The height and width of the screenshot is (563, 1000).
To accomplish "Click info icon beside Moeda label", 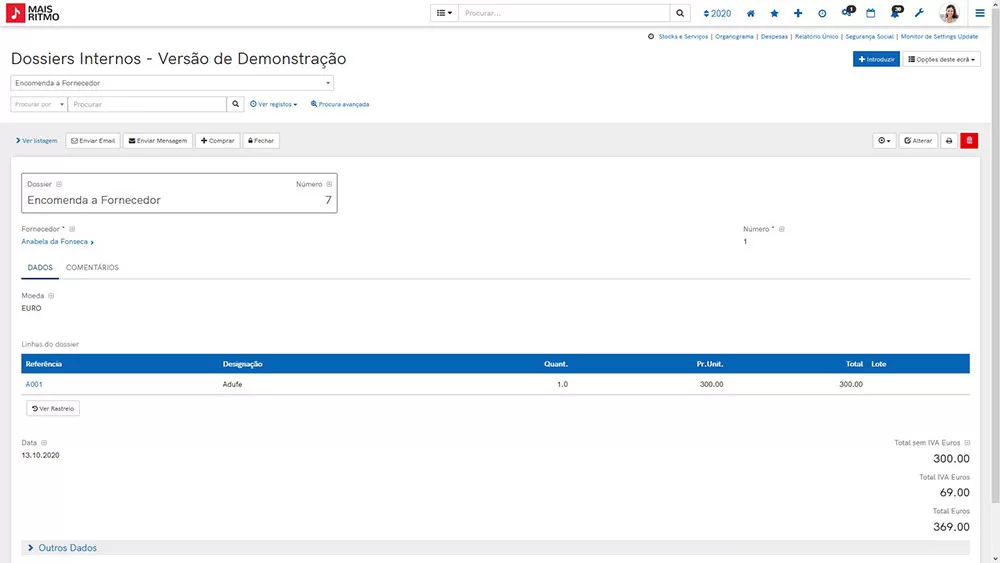I will tap(51, 296).
